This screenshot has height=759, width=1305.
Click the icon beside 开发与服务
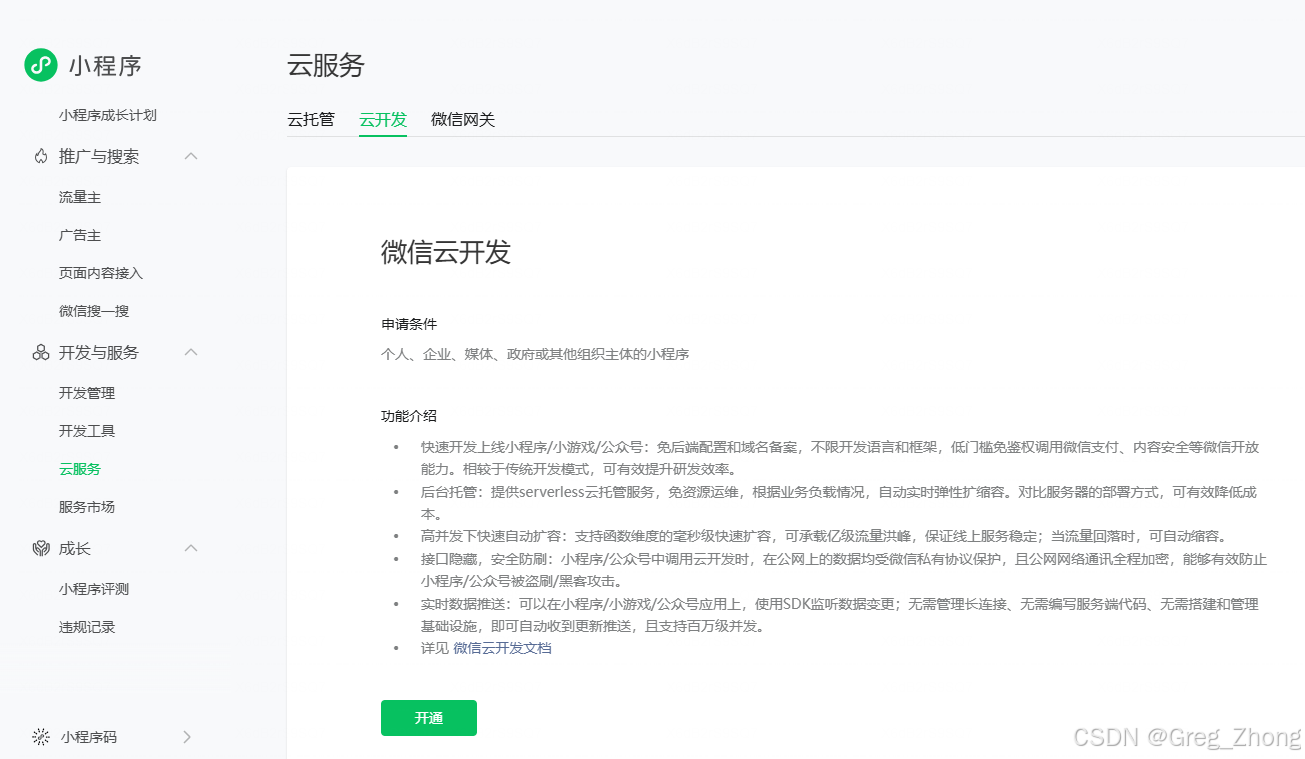coord(41,352)
